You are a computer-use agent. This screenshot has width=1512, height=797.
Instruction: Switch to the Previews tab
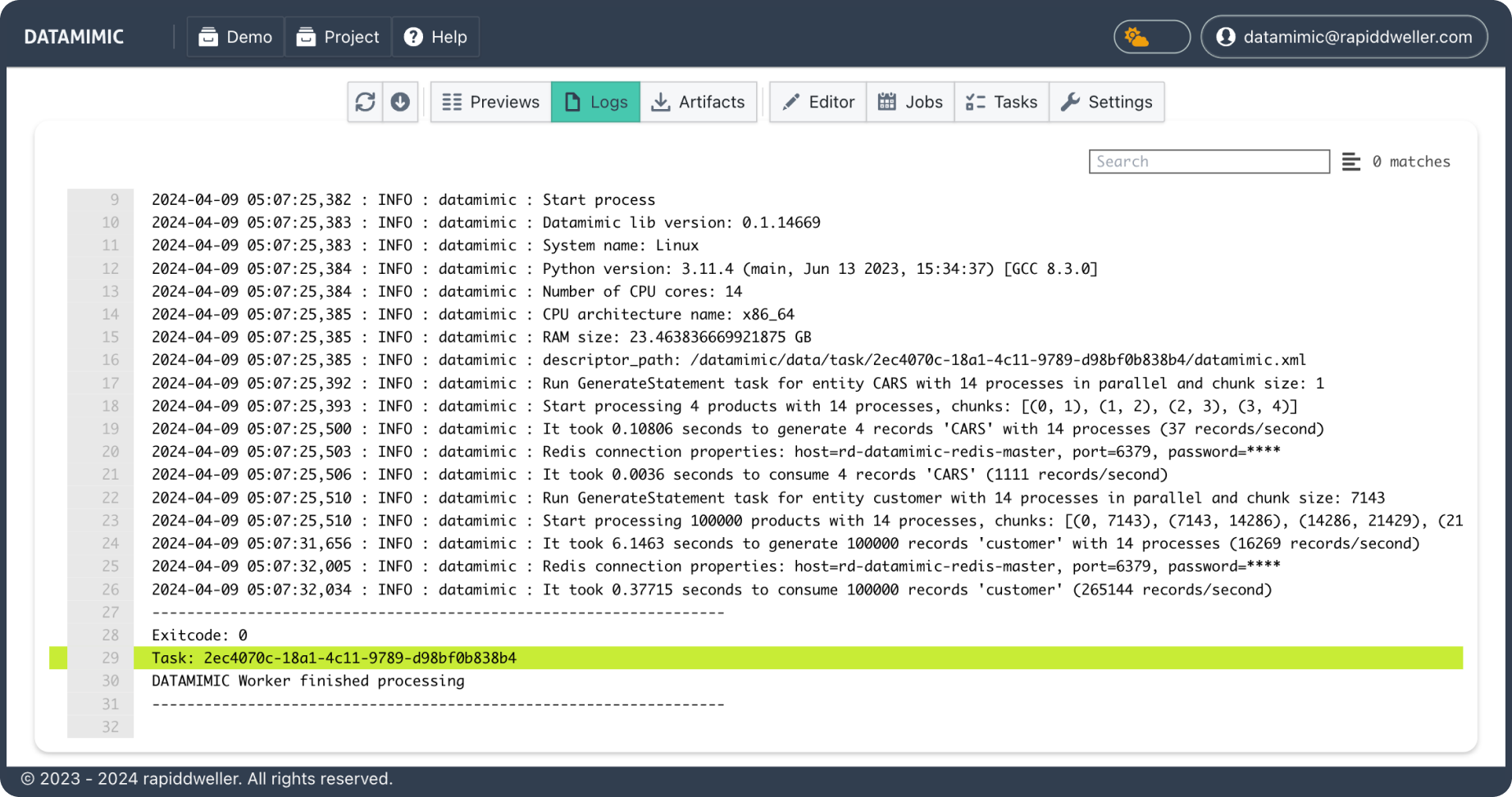click(x=490, y=102)
